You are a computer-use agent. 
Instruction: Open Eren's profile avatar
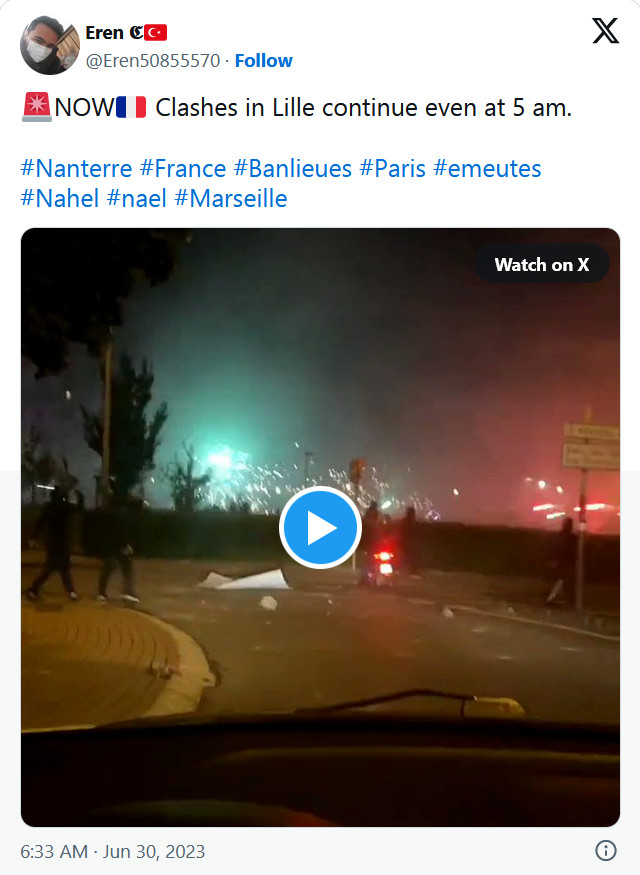[50, 45]
